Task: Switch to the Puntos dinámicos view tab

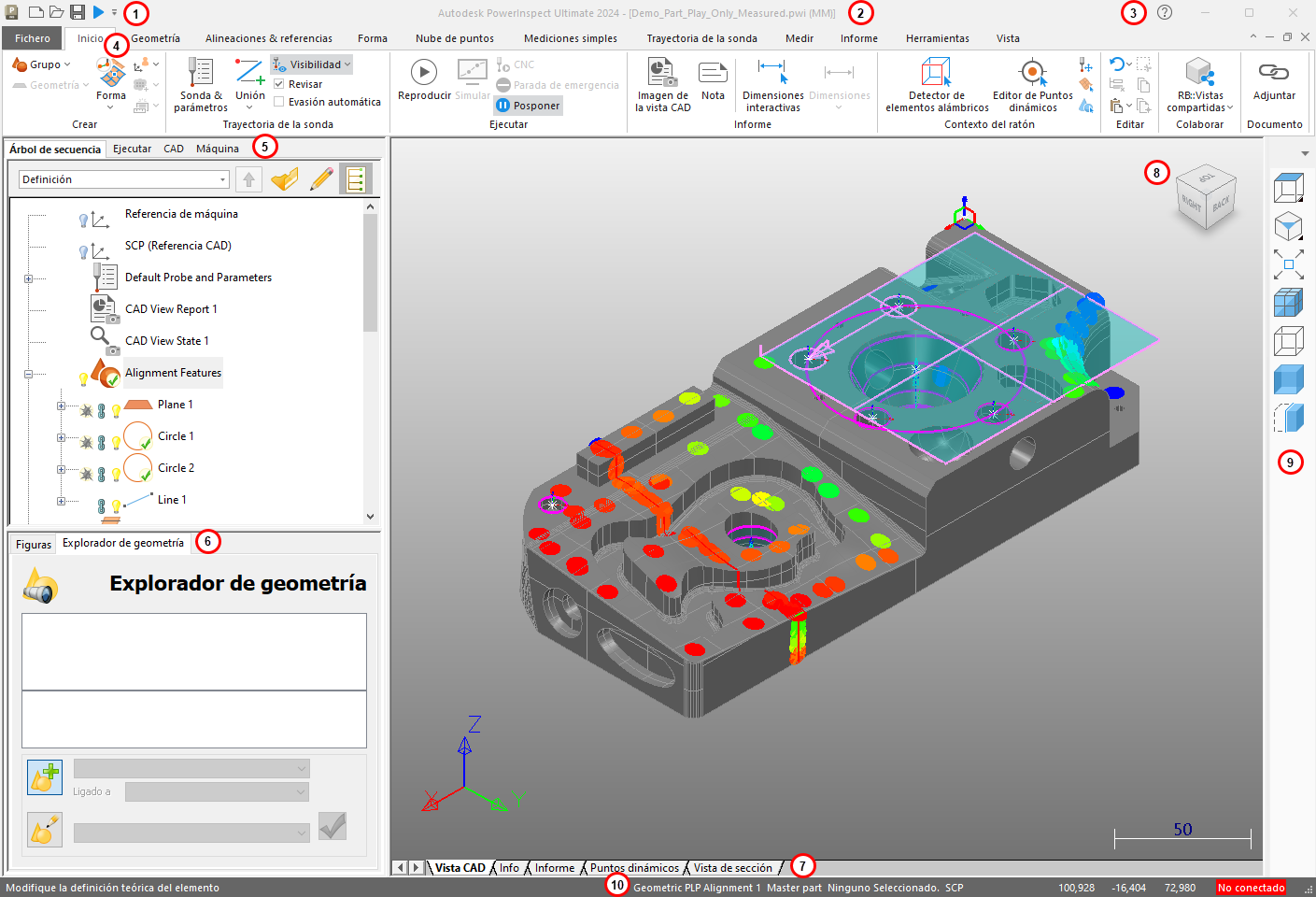Action: (634, 868)
